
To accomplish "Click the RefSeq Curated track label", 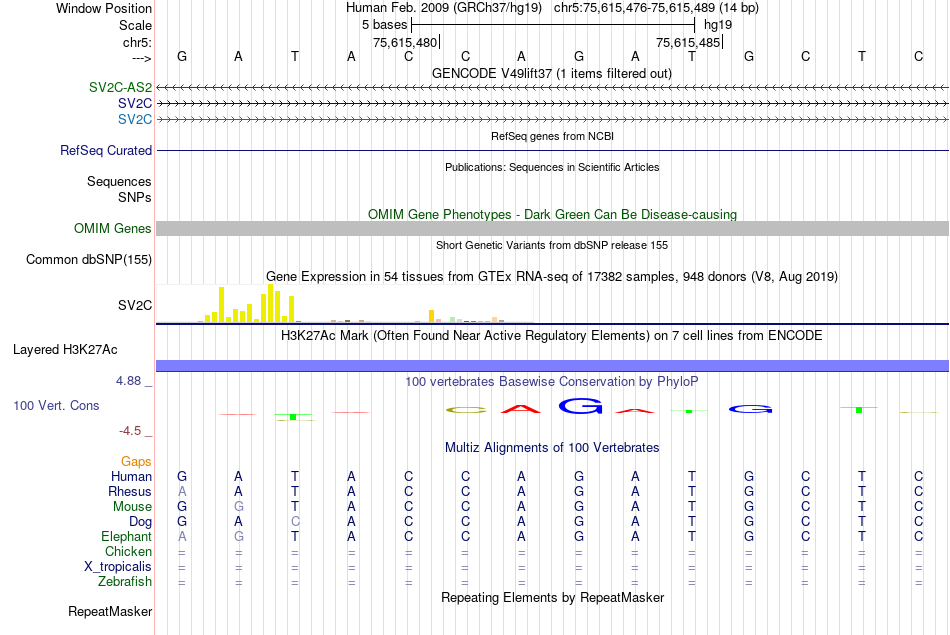I will click(106, 150).
